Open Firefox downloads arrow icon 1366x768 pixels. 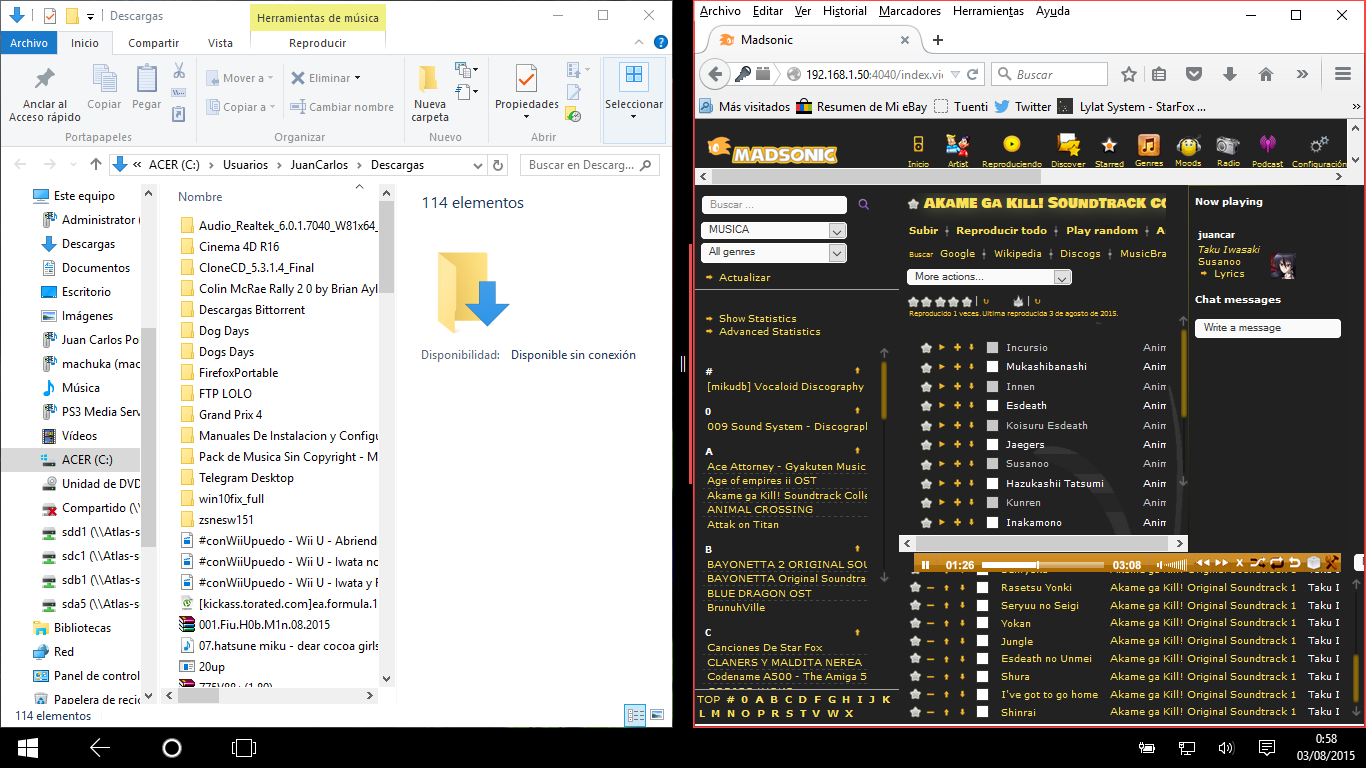(1230, 74)
